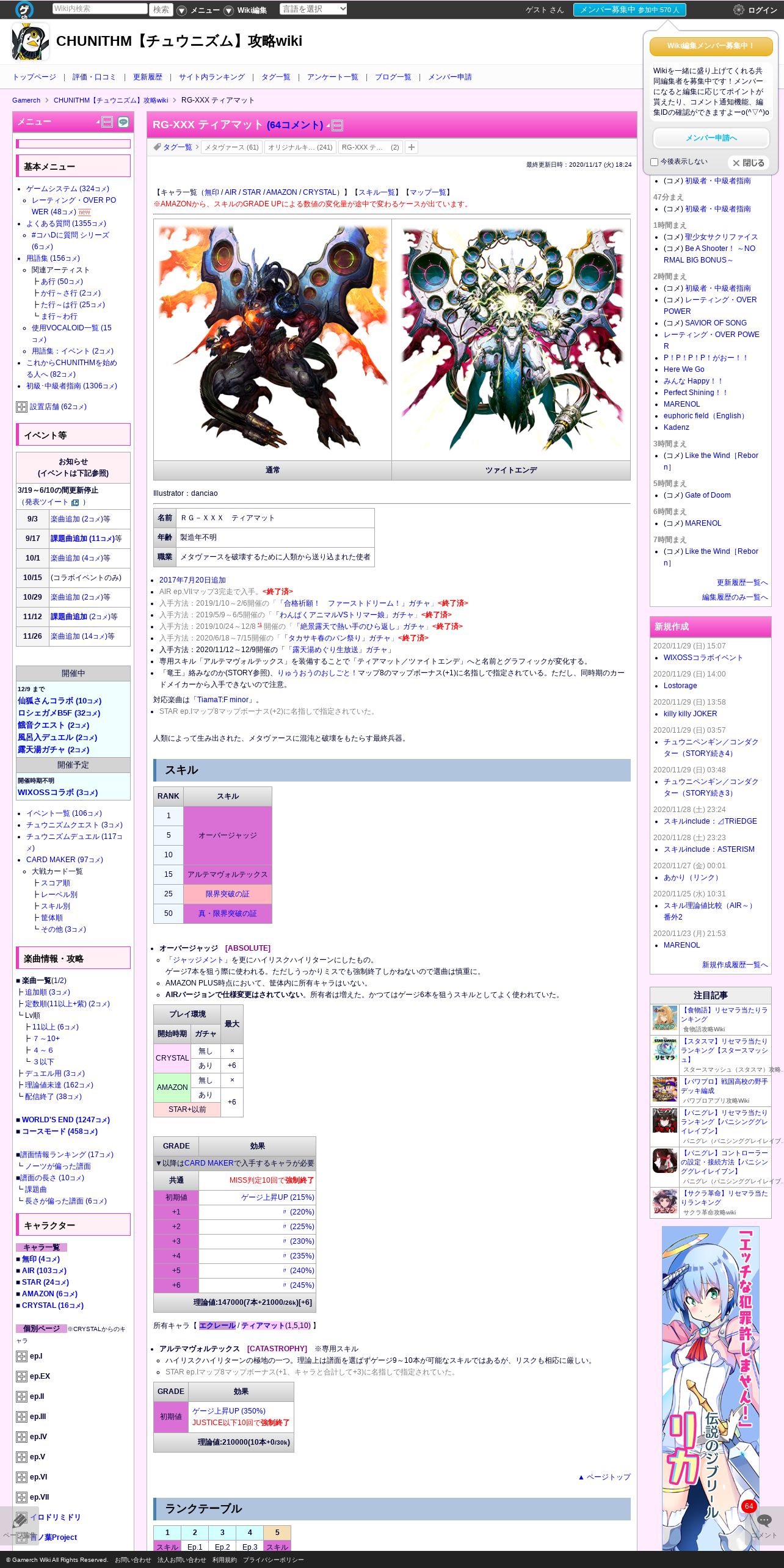Expand the 設置店舗 tree item
784x1568 pixels.
[21, 407]
